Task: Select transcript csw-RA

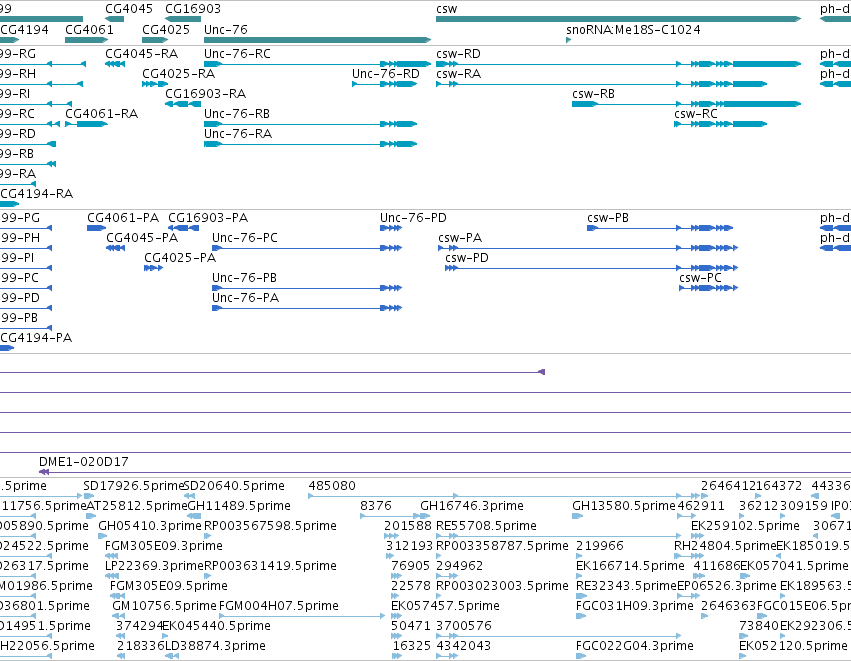Action: click(601, 84)
